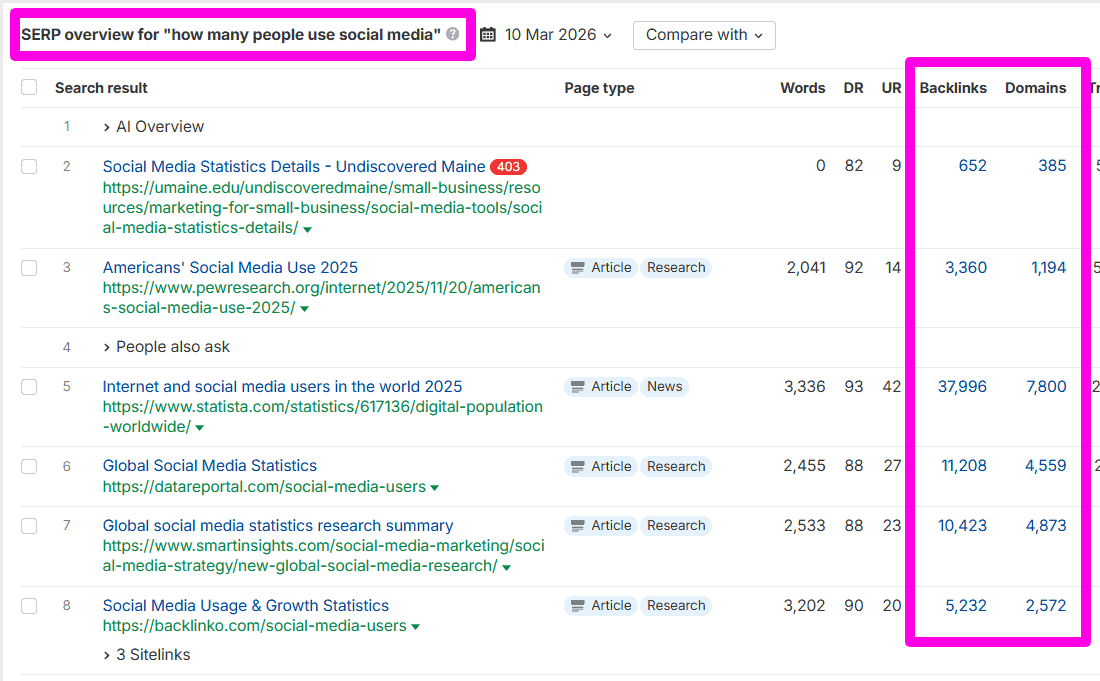Screen dimensions: 1100x681
Task: Open Global social media statistics research summary link
Action: pyautogui.click(x=278, y=526)
